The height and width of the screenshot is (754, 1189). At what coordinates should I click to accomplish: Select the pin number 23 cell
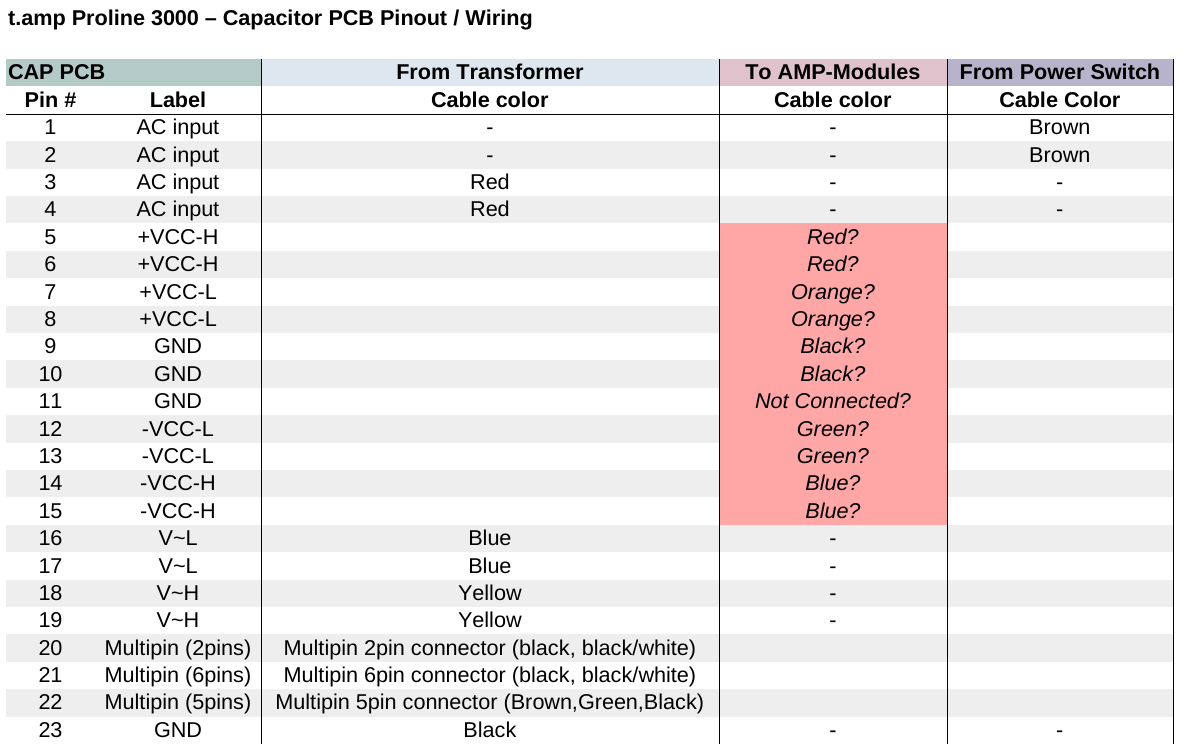[x=50, y=730]
